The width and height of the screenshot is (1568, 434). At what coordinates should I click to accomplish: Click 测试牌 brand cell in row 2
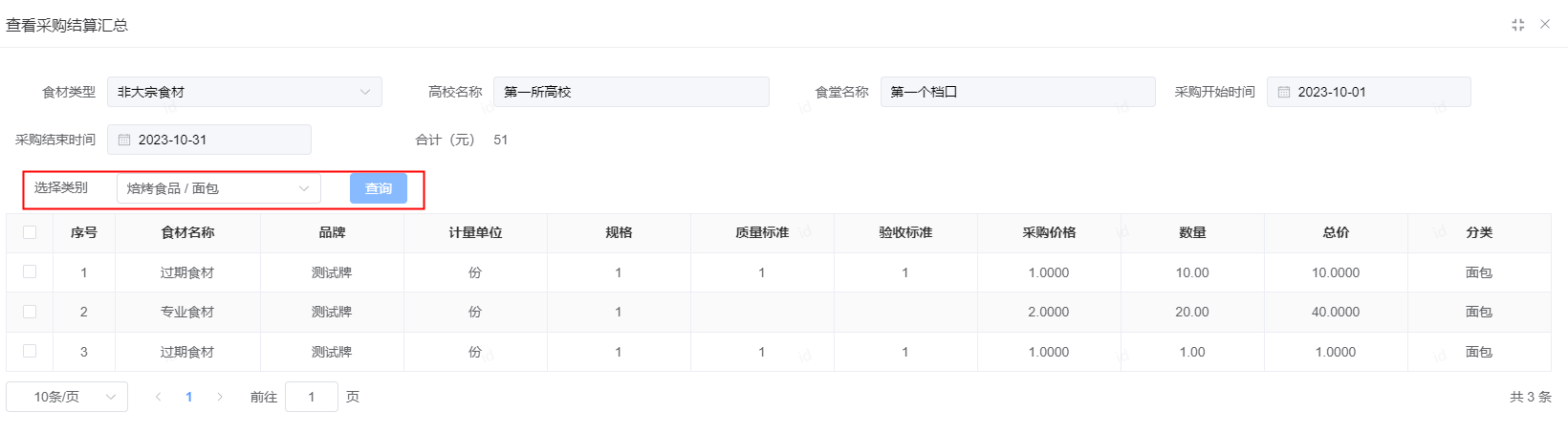point(332,312)
